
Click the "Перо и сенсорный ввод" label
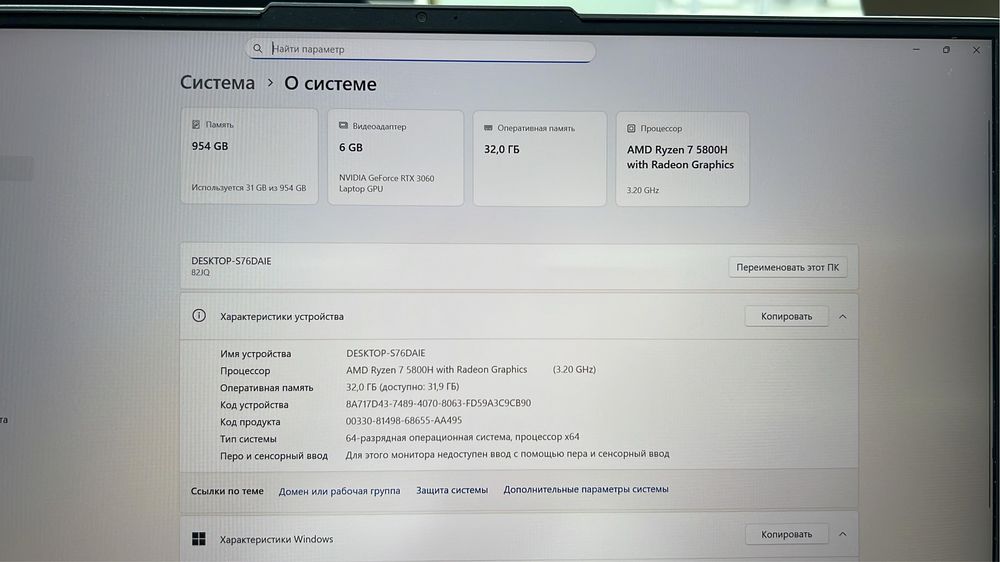[274, 456]
